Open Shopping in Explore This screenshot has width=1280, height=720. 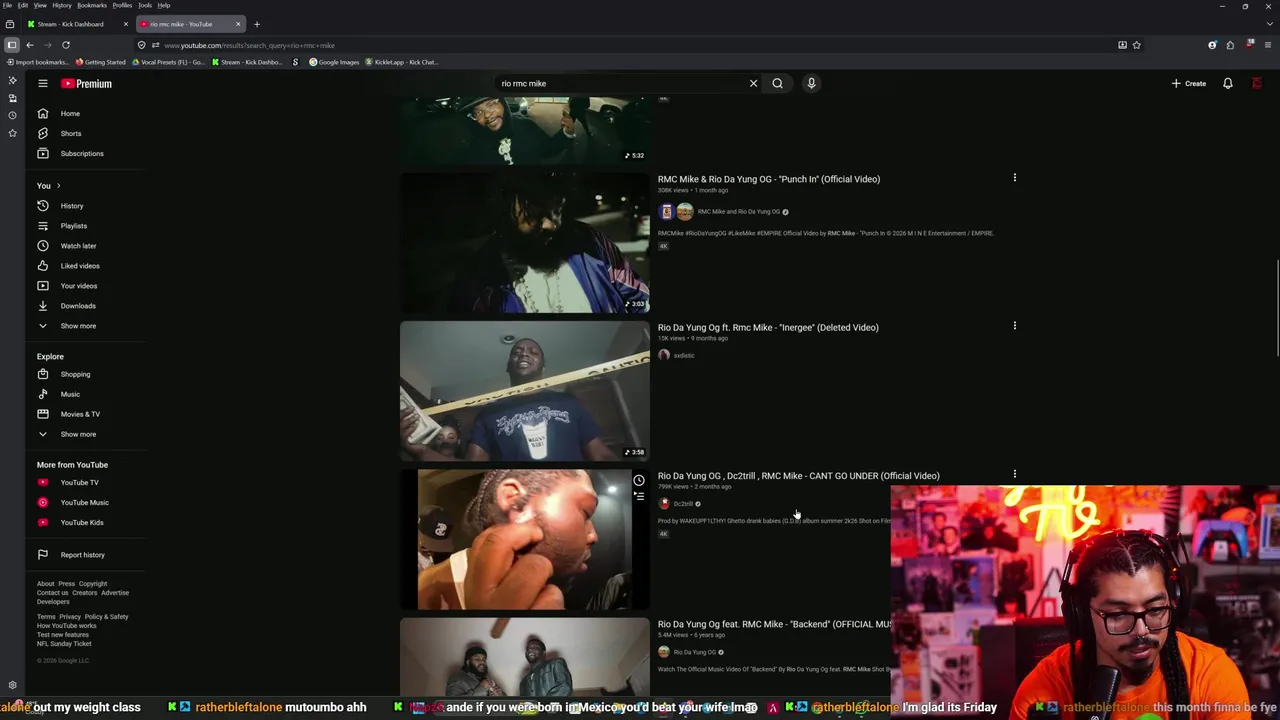[x=74, y=374]
